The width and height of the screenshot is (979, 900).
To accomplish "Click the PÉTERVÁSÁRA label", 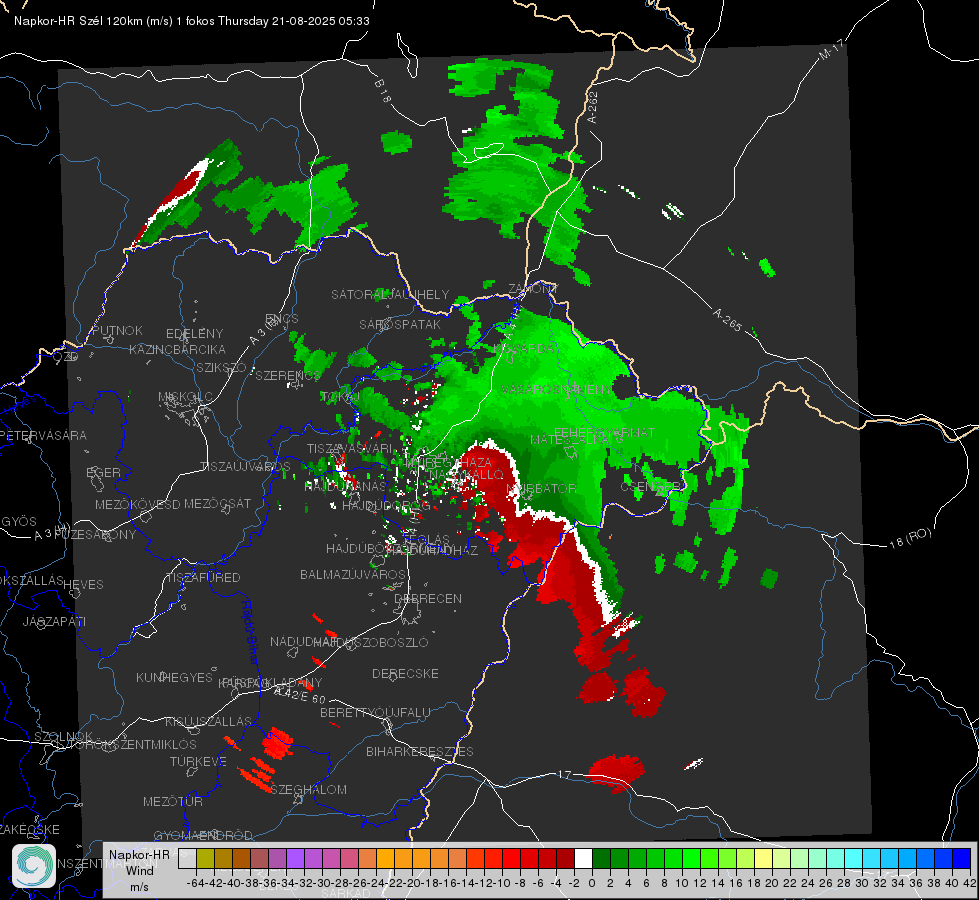I will tap(43, 435).
